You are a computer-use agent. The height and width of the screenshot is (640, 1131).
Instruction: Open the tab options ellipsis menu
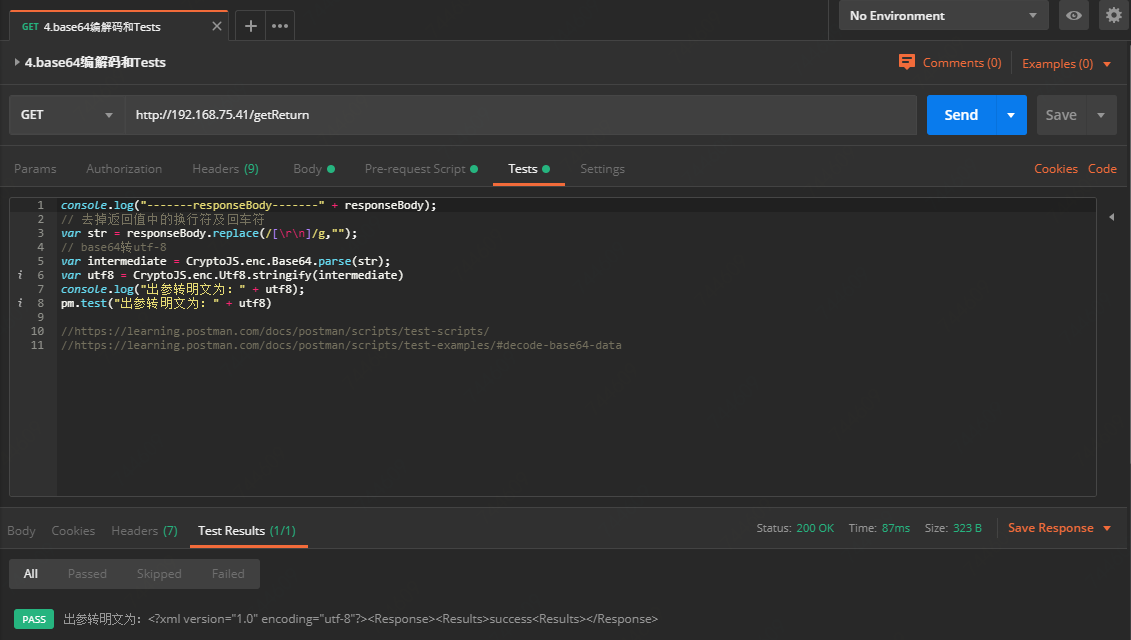(280, 26)
